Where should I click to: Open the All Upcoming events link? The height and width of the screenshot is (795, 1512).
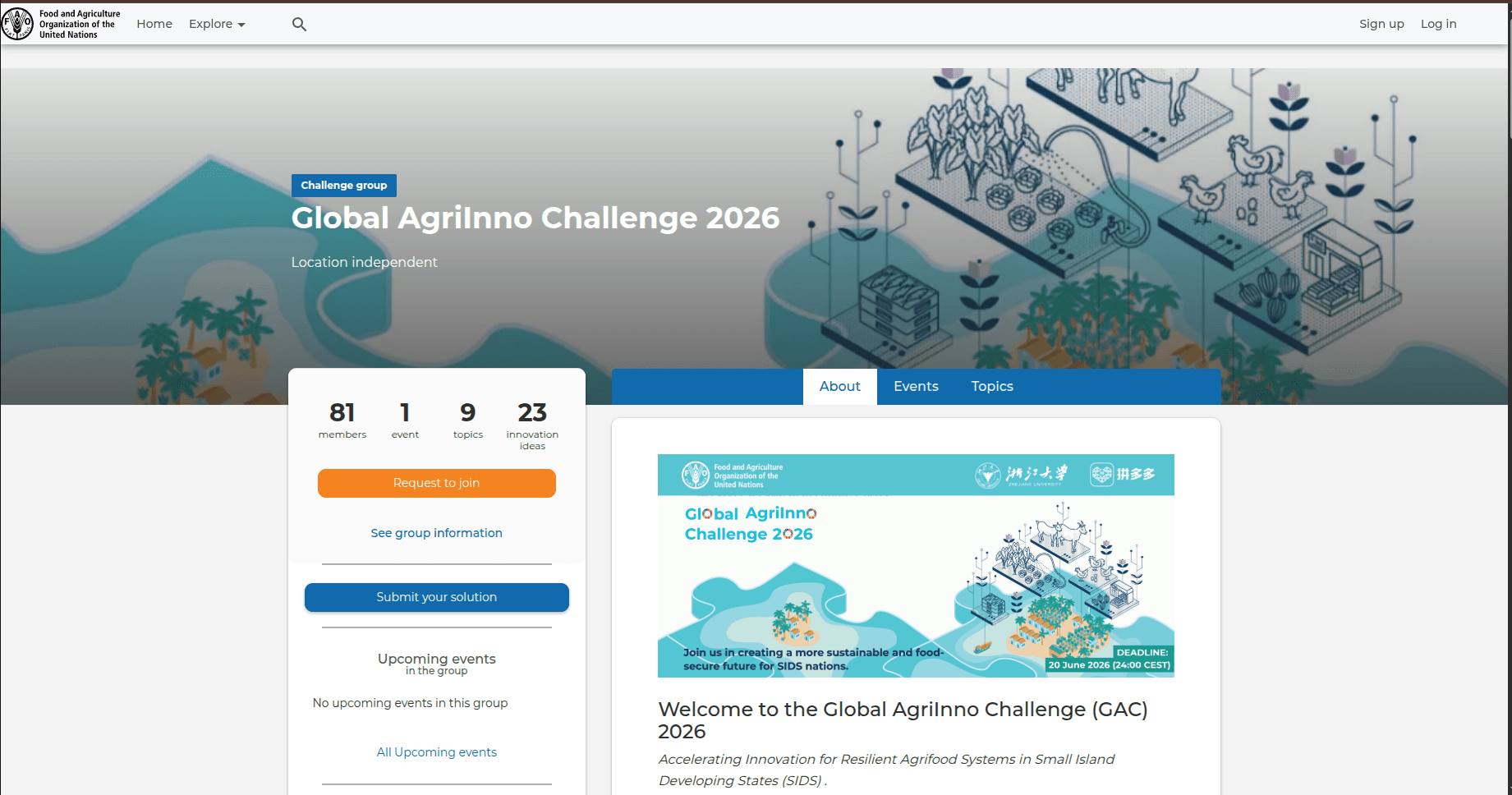click(x=436, y=752)
